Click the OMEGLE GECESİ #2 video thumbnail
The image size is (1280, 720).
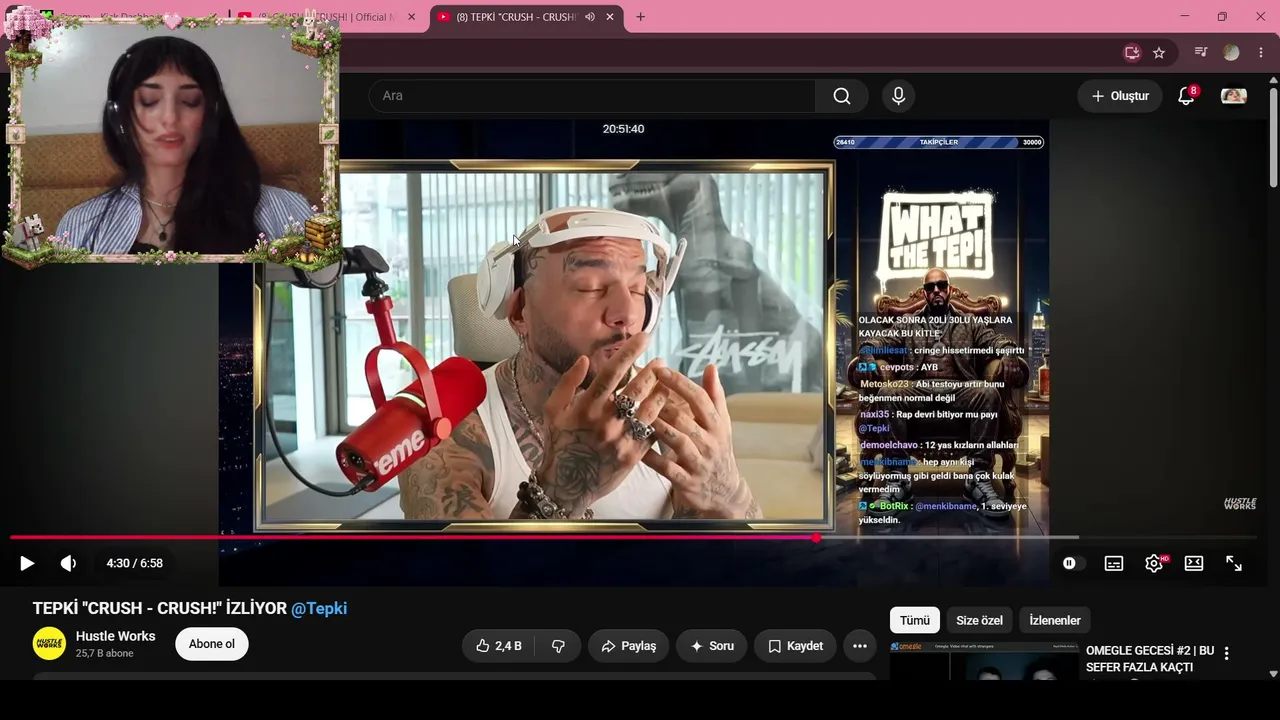pyautogui.click(x=984, y=662)
